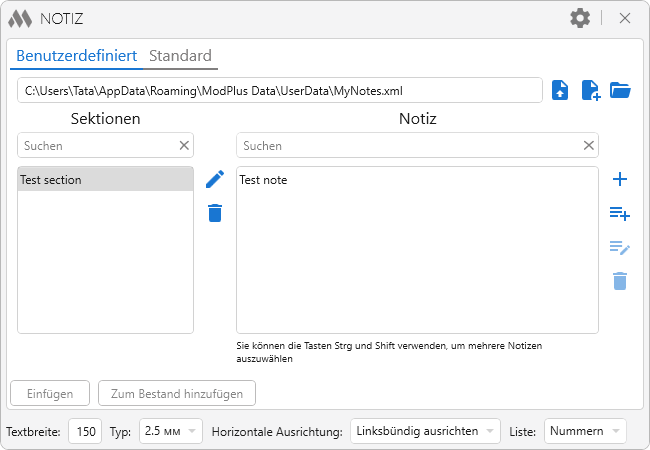Clear the Notiz search field
The image size is (650, 450).
[x=589, y=146]
